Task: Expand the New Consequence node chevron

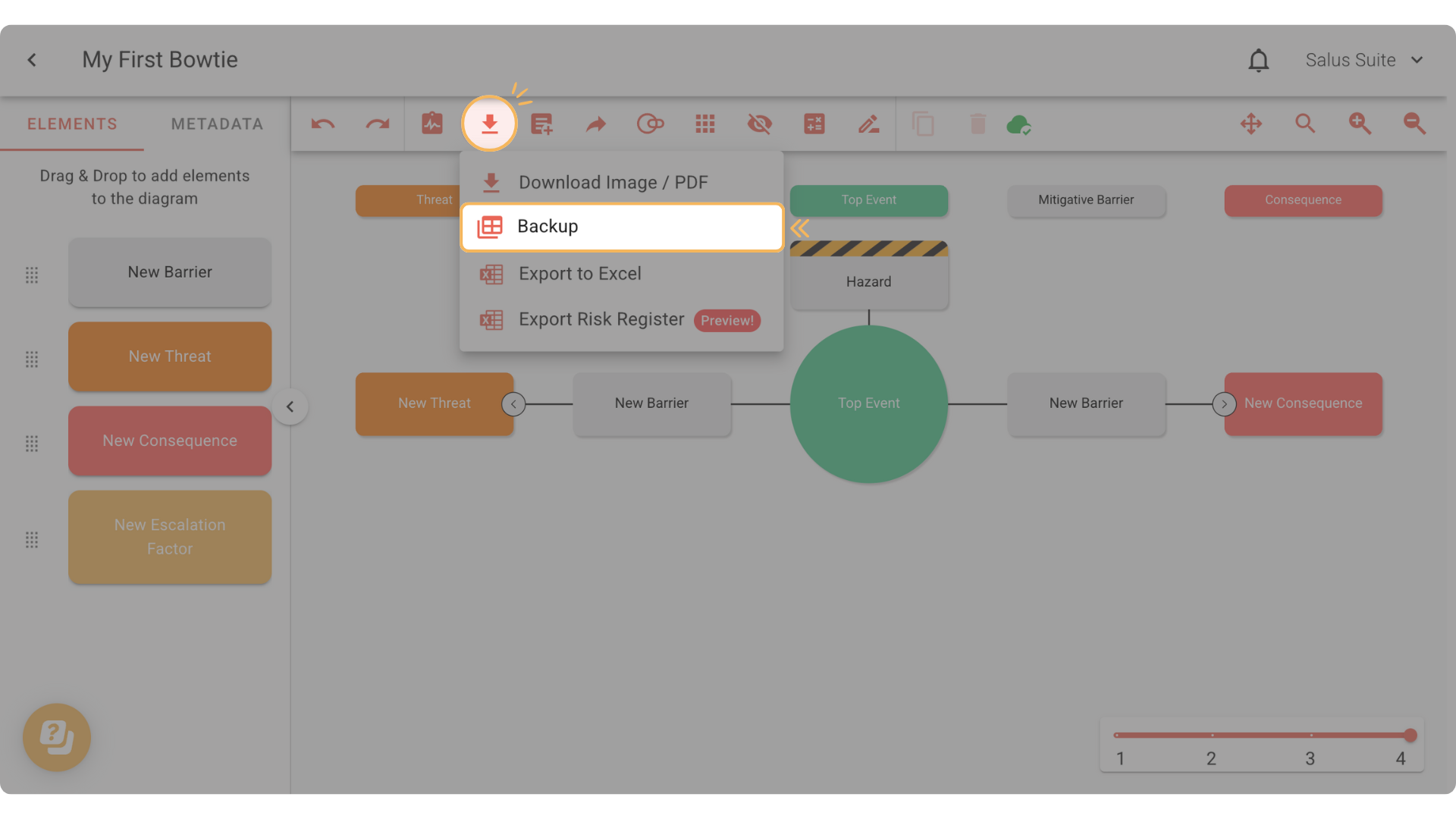Action: click(x=1224, y=404)
